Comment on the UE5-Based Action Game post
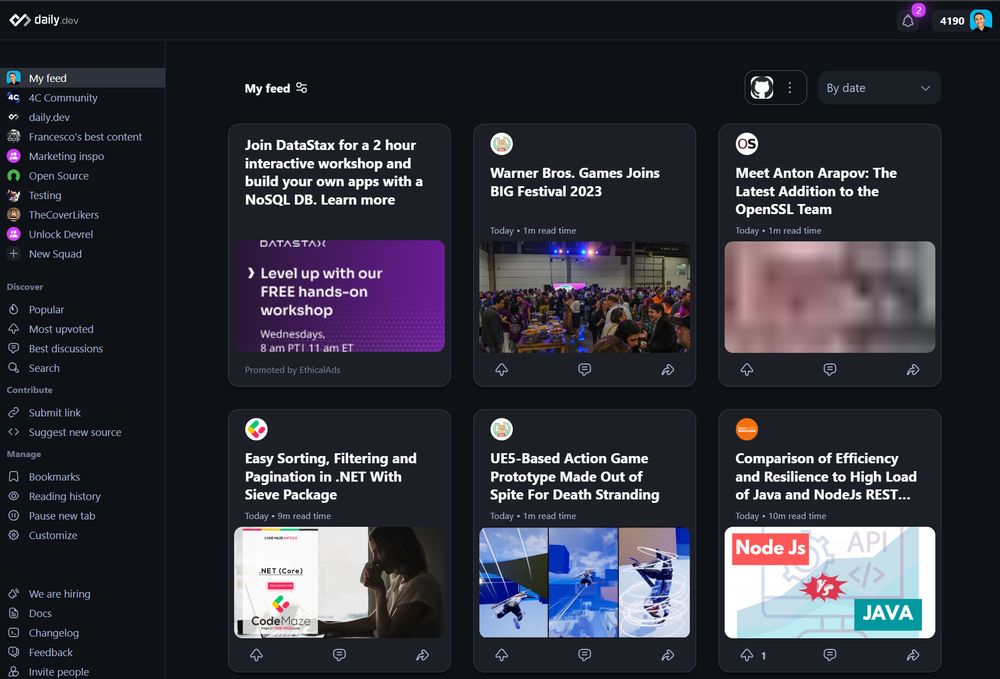Viewport: 1000px width, 679px height. (584, 655)
